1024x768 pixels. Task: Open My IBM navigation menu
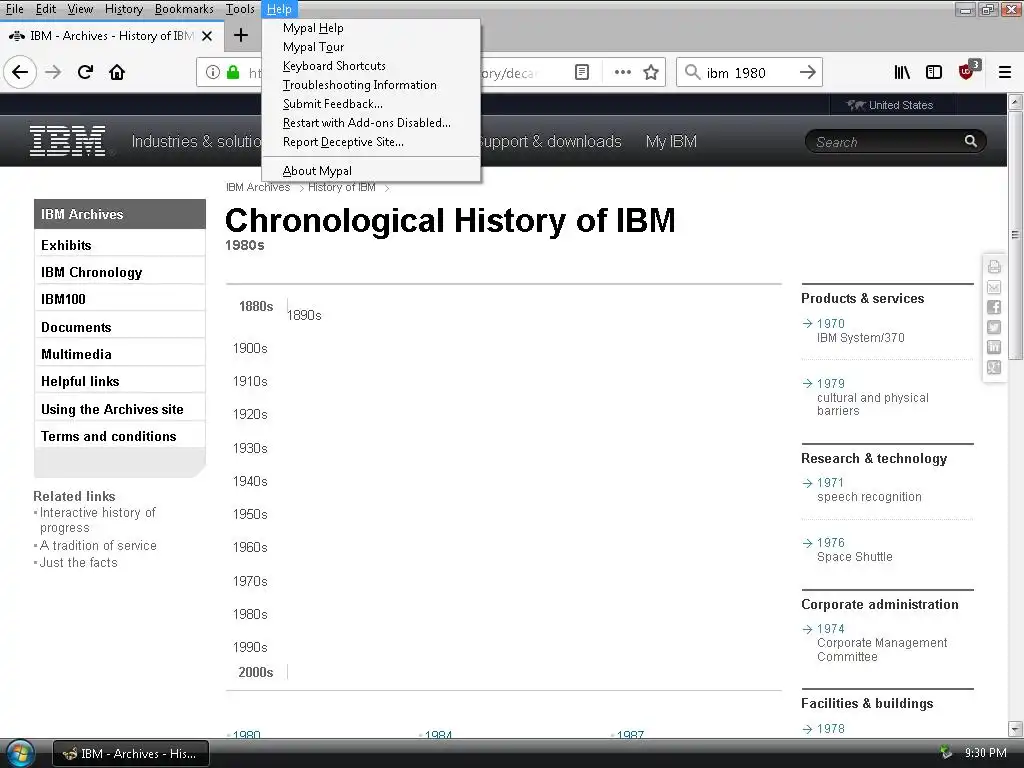coord(671,141)
